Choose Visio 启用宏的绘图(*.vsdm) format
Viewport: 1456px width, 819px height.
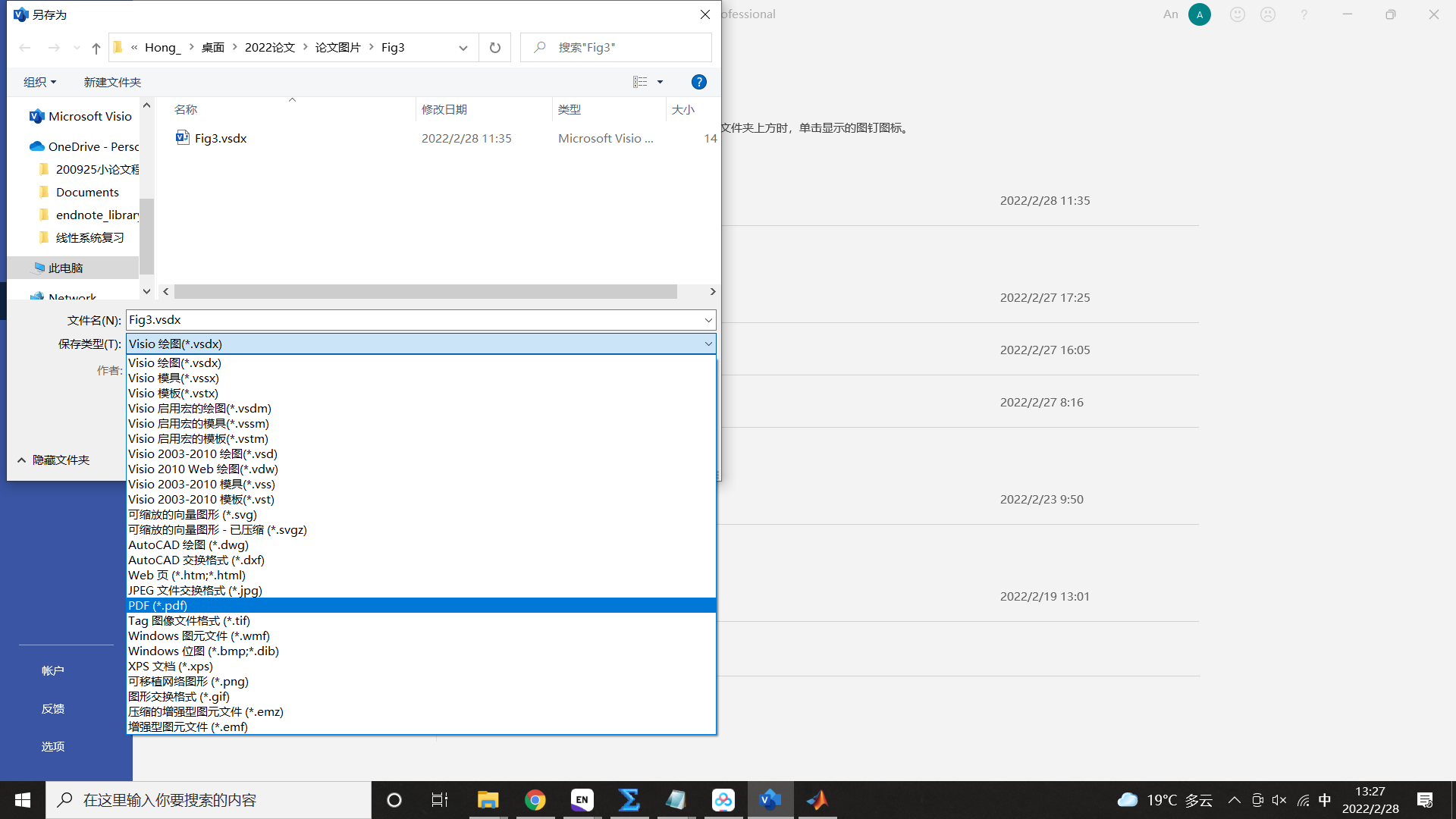[421, 408]
